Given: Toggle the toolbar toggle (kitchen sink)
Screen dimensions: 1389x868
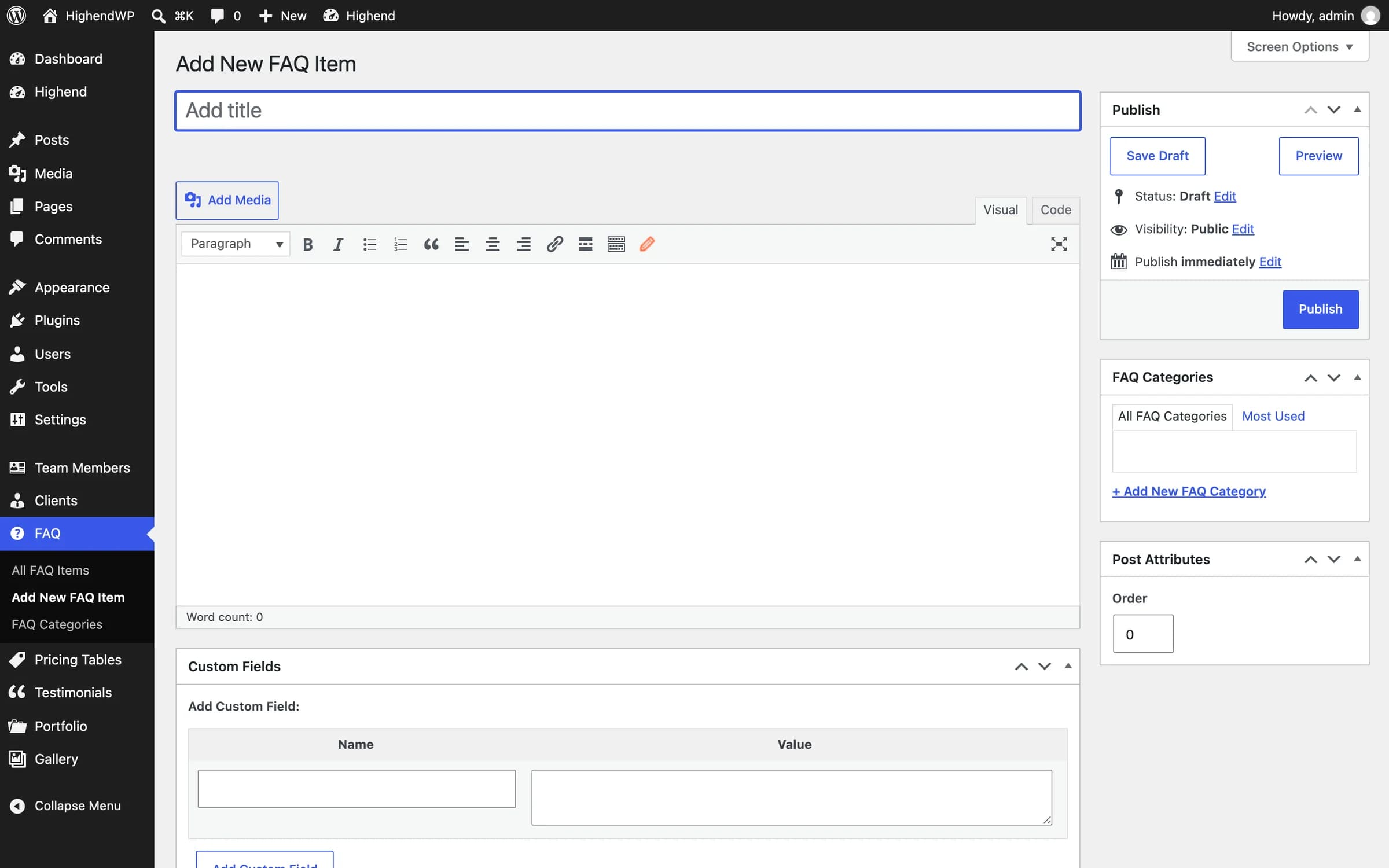Looking at the screenshot, I should click(x=616, y=244).
